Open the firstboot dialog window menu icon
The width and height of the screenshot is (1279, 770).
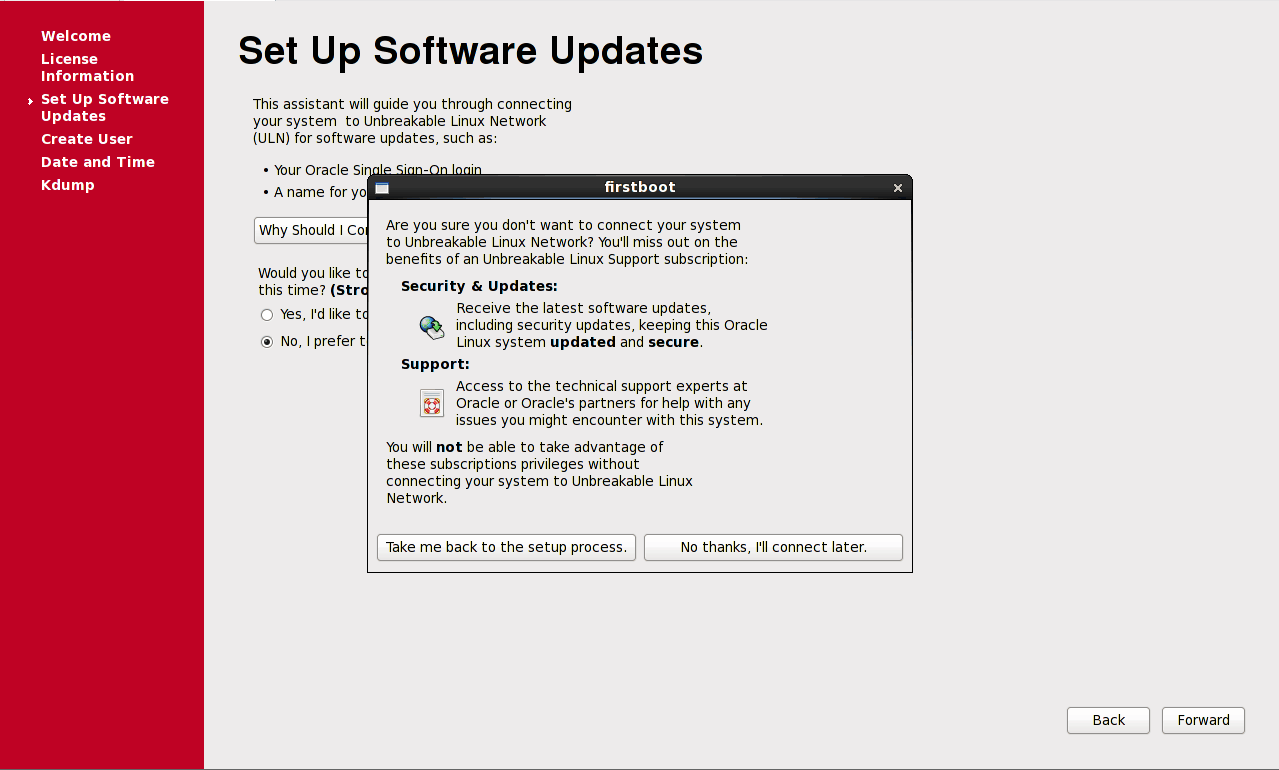[381, 188]
